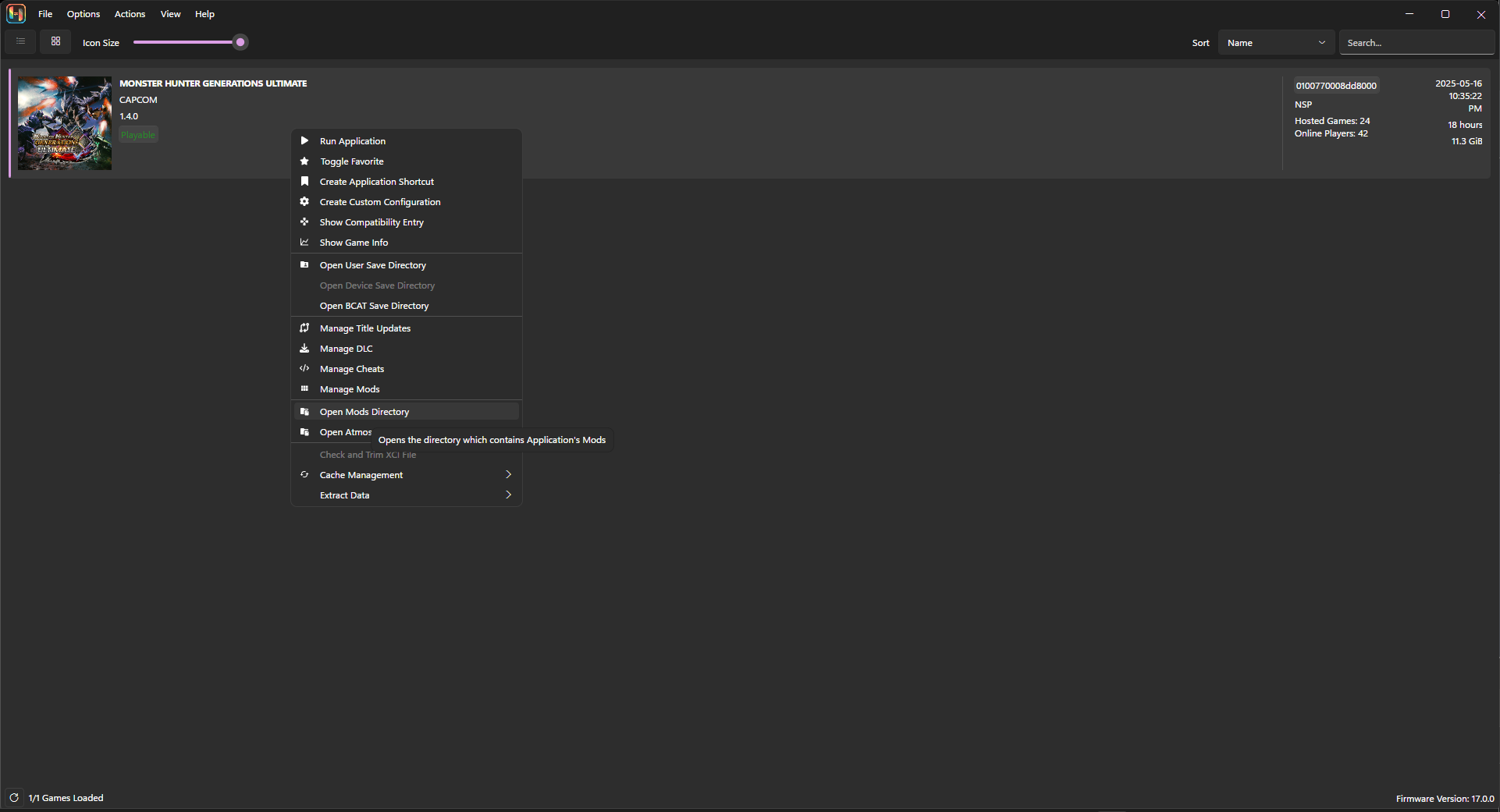
Task: Click the green Playable compatibility badge
Action: [138, 135]
